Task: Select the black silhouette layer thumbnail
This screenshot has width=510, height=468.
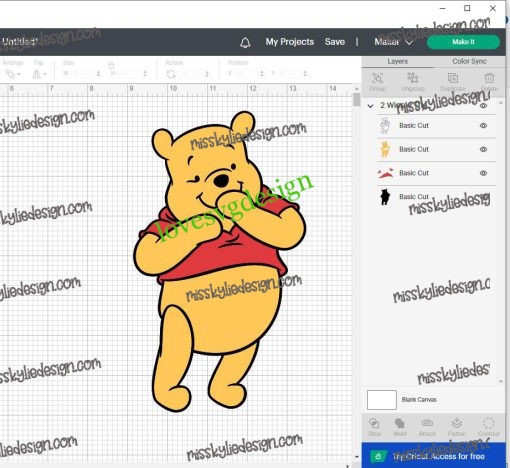Action: tap(385, 197)
